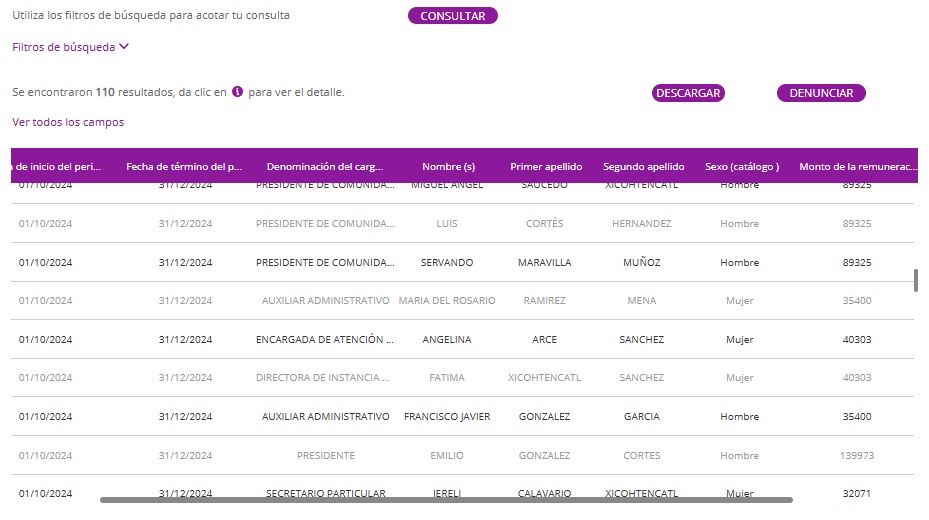
Task: Open the Ver todos los campos link
Action: tap(68, 122)
